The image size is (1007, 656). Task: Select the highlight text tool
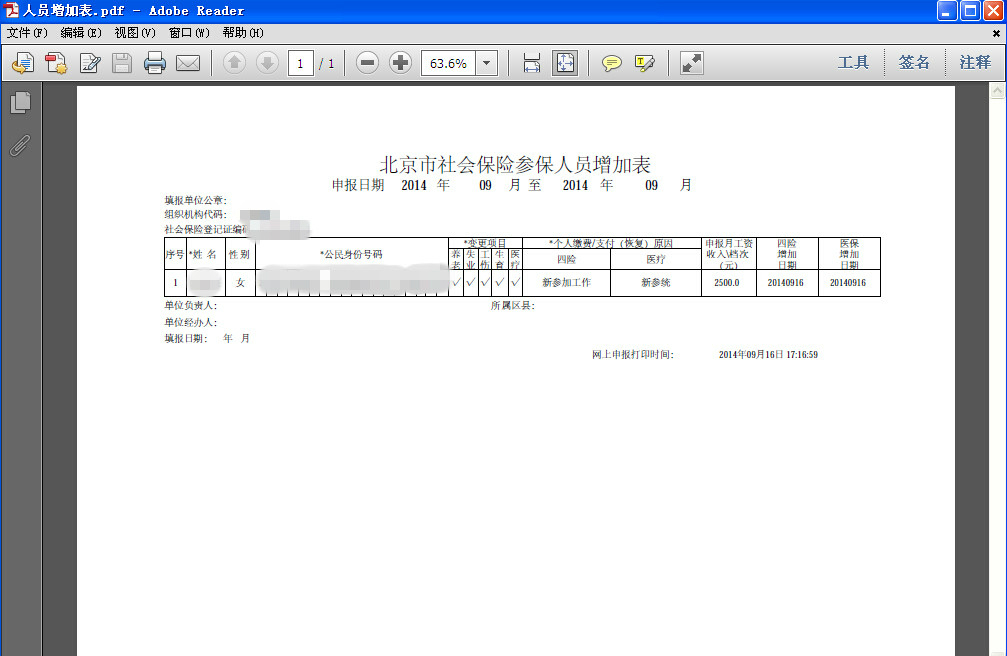(x=645, y=62)
